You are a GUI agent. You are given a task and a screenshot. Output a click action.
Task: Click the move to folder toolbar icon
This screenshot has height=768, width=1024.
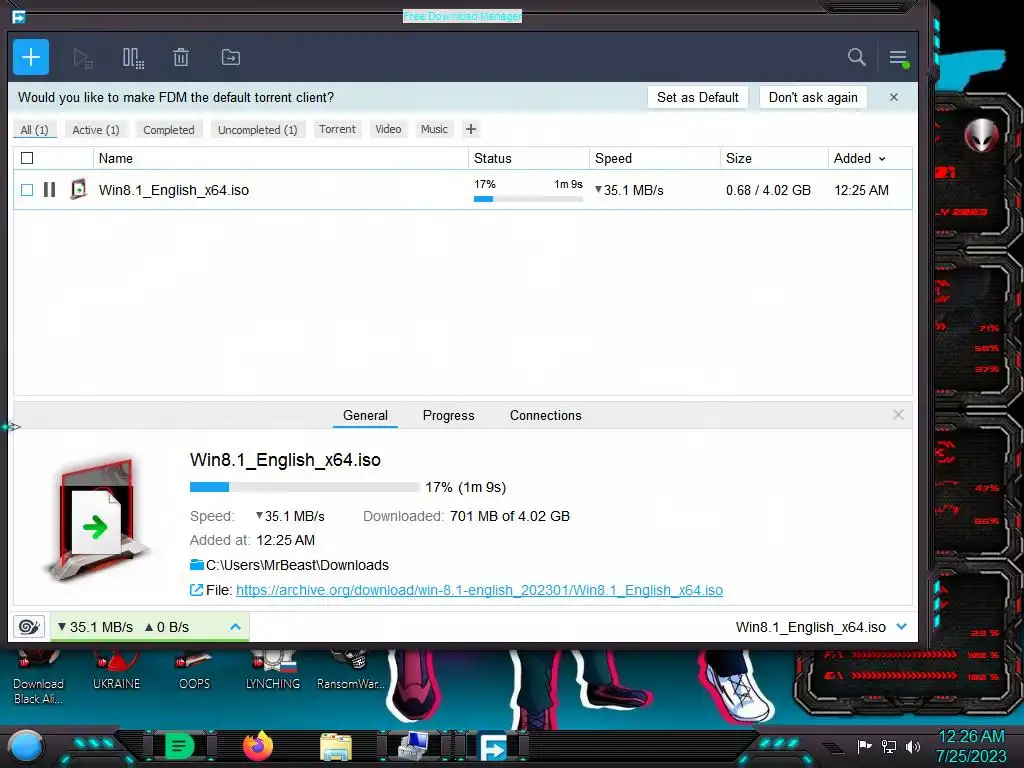pyautogui.click(x=231, y=57)
